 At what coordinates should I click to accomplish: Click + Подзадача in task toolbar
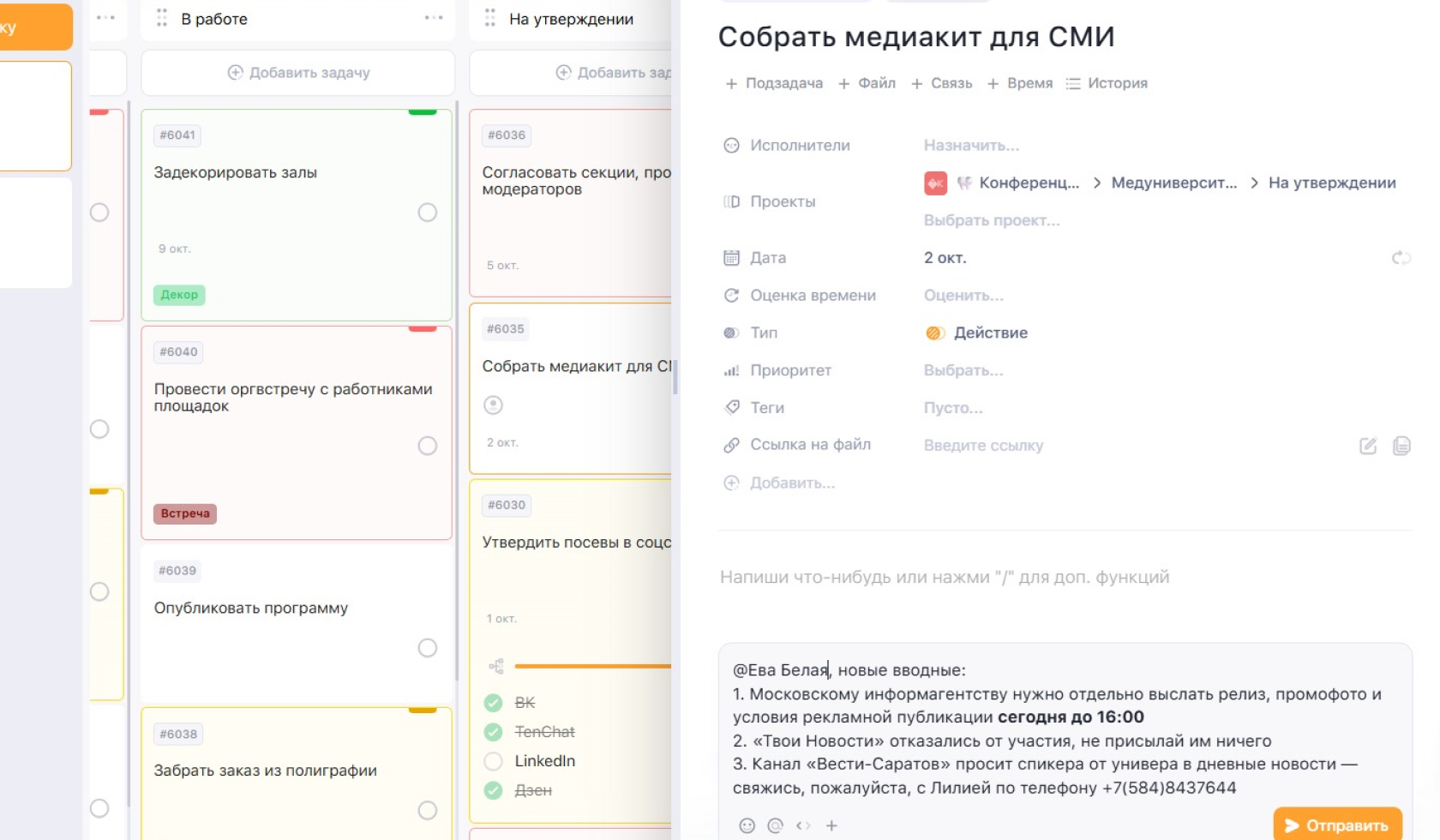(x=774, y=83)
